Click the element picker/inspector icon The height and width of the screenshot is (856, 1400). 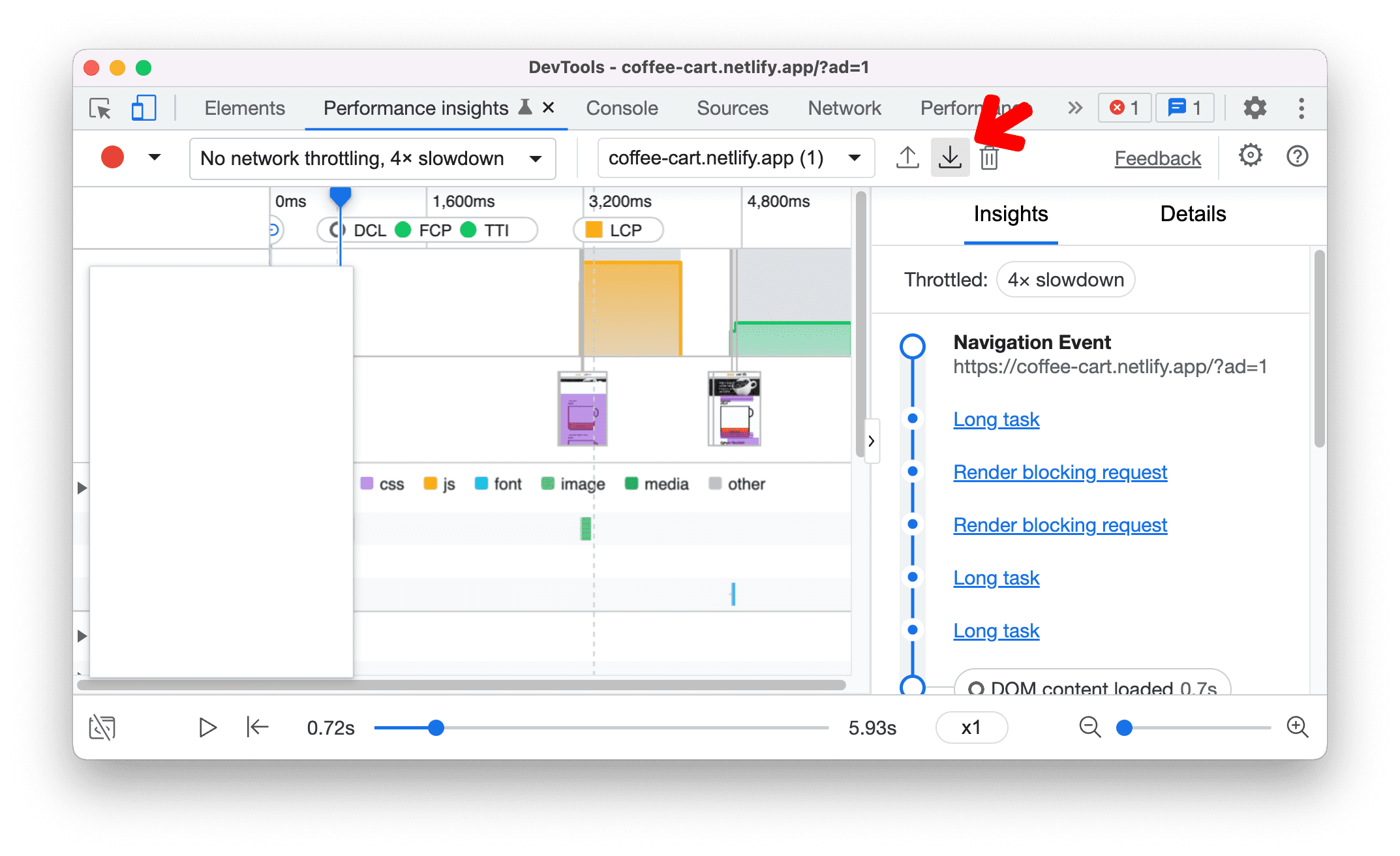click(x=100, y=107)
